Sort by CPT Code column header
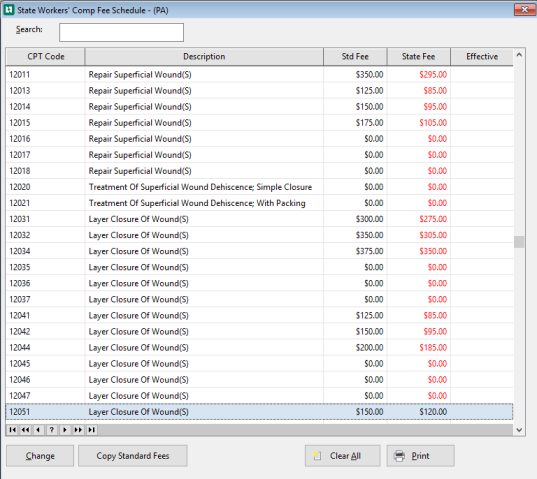537x479 pixels. 46,56
